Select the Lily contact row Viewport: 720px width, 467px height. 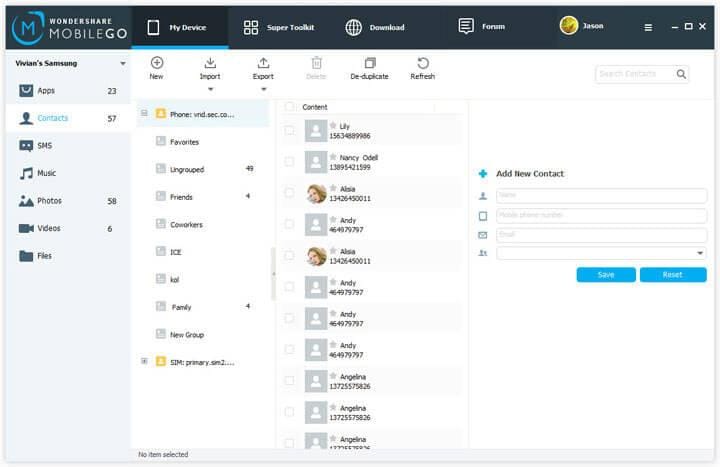click(x=372, y=130)
